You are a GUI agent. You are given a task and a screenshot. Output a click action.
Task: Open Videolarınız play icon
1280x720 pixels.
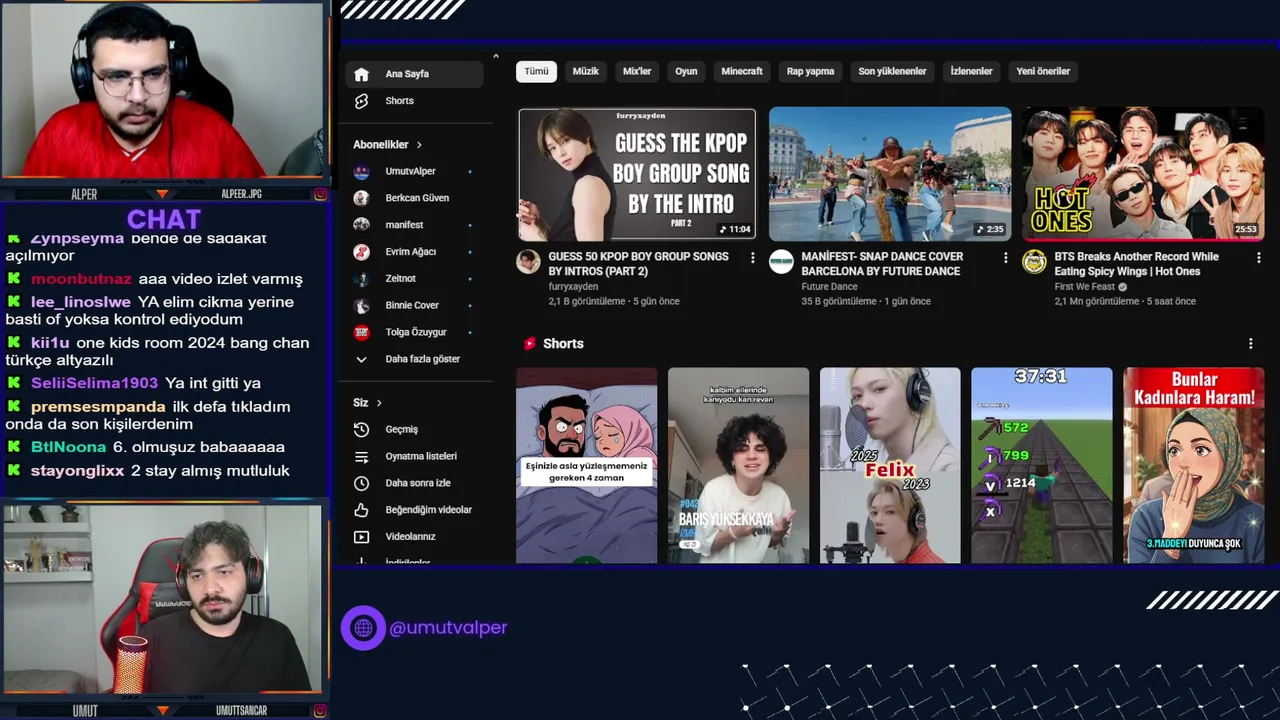click(362, 537)
